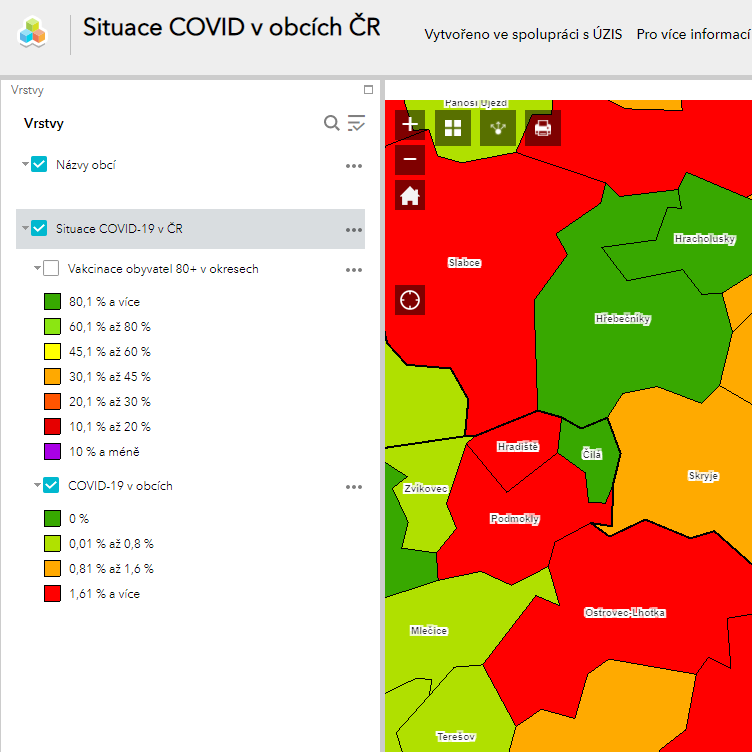The image size is (752, 752).
Task: Open Vytvořeno ve spolupráci s ÚZIS link
Action: coord(523,34)
